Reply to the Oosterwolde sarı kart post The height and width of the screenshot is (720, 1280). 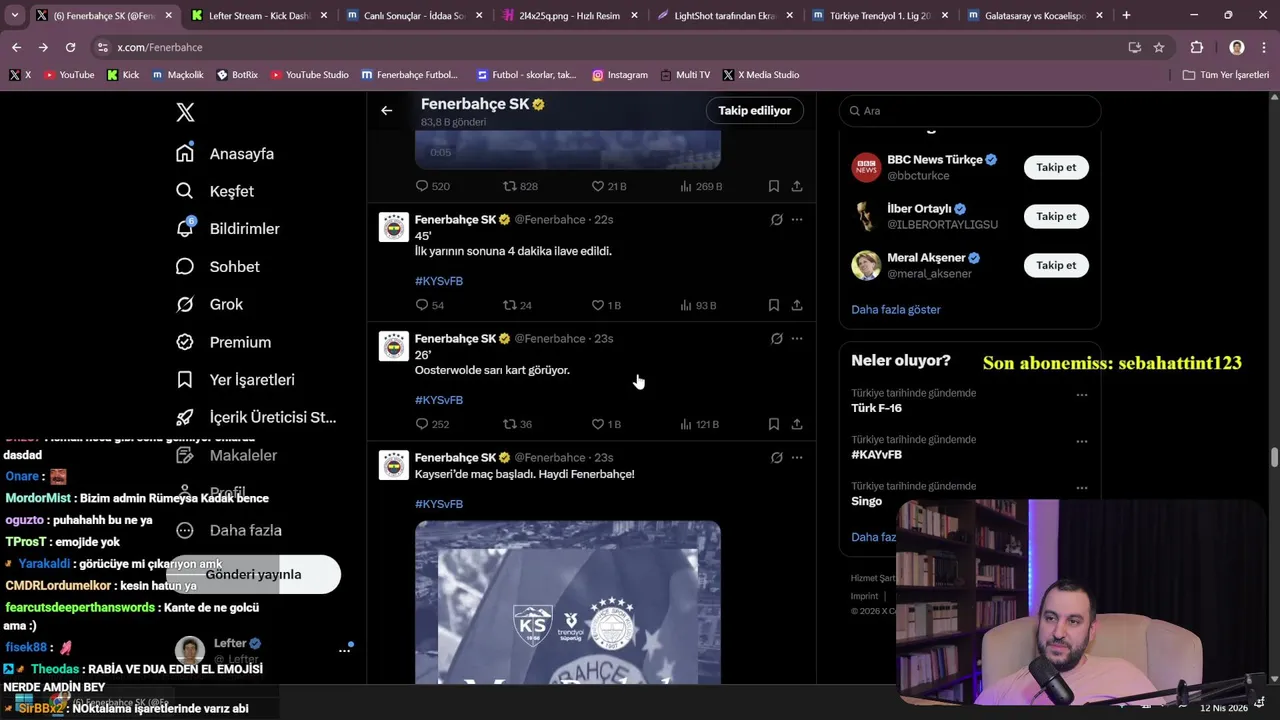click(x=432, y=424)
